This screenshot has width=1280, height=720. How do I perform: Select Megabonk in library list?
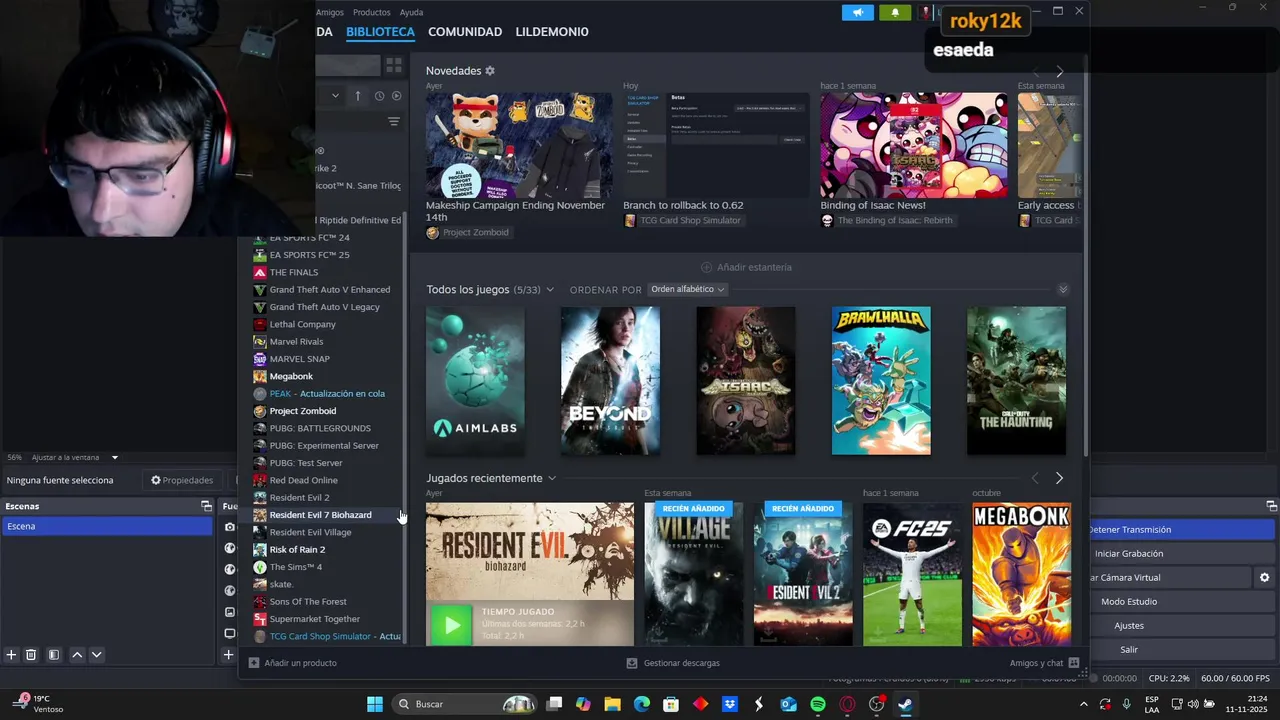click(291, 376)
